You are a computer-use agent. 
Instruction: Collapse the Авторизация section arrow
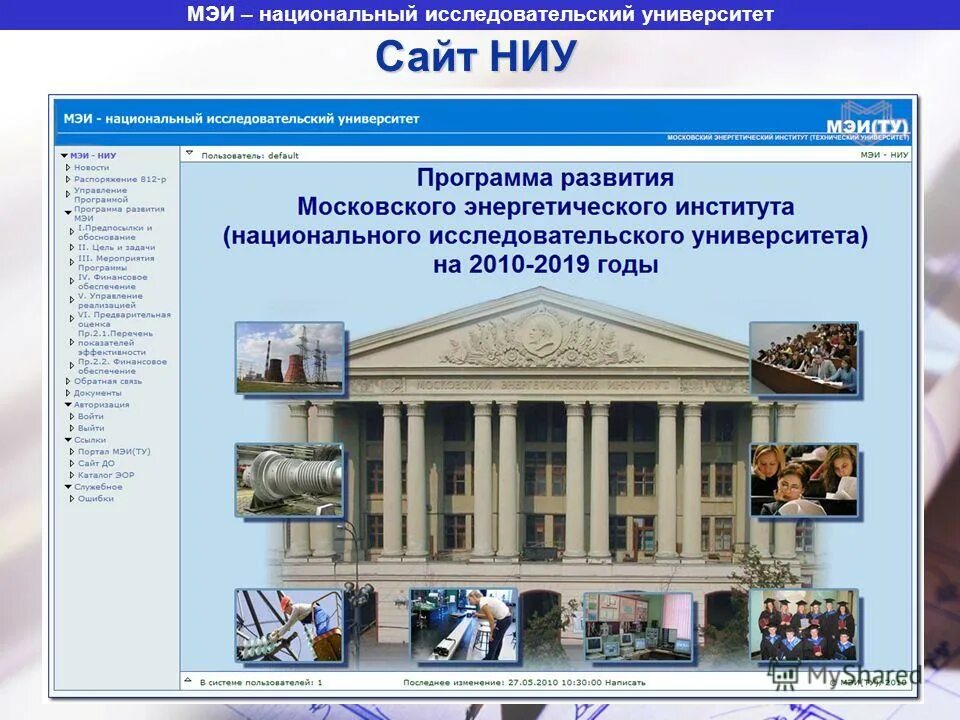point(68,405)
